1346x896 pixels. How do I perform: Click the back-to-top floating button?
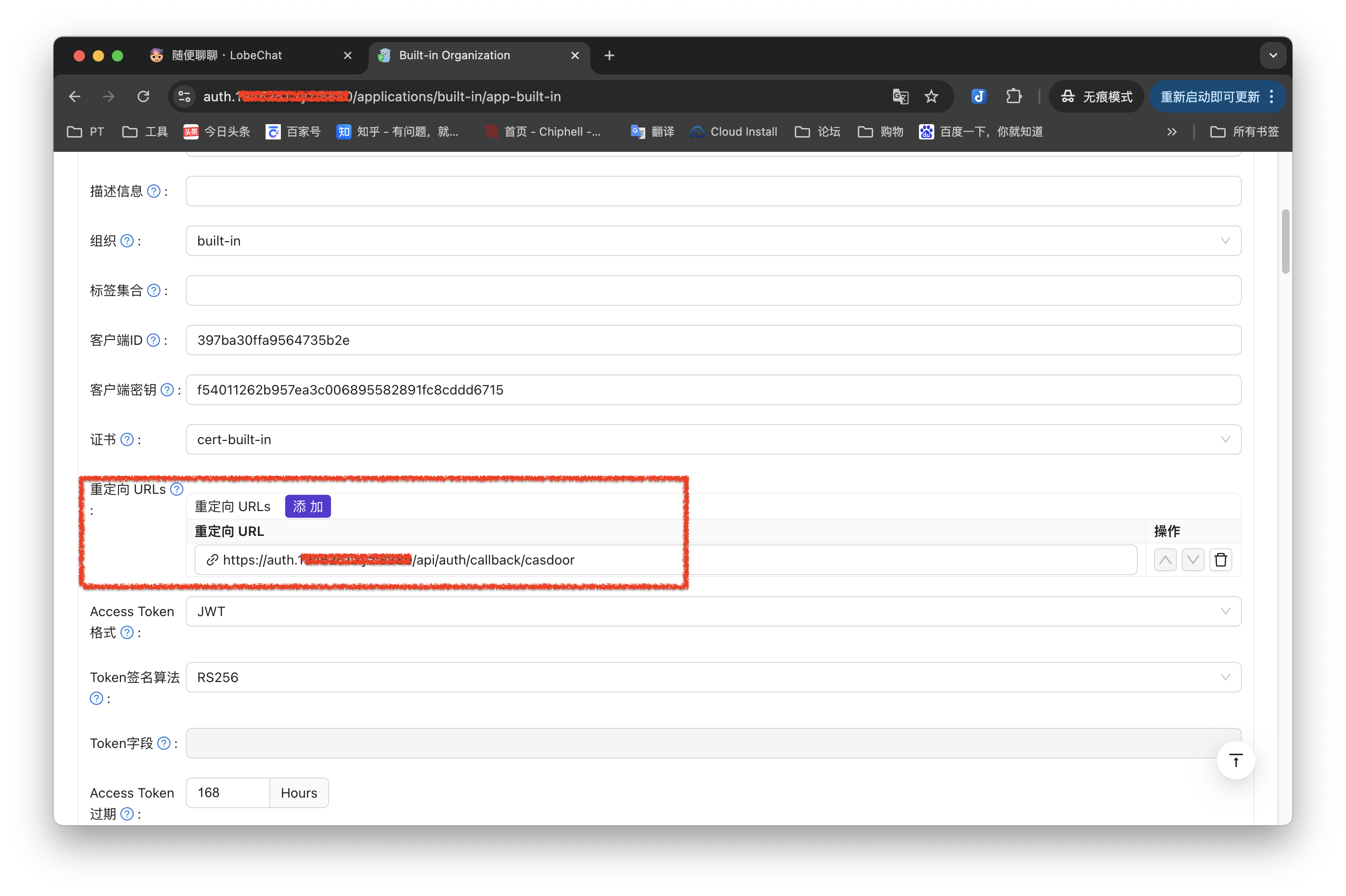click(1236, 761)
